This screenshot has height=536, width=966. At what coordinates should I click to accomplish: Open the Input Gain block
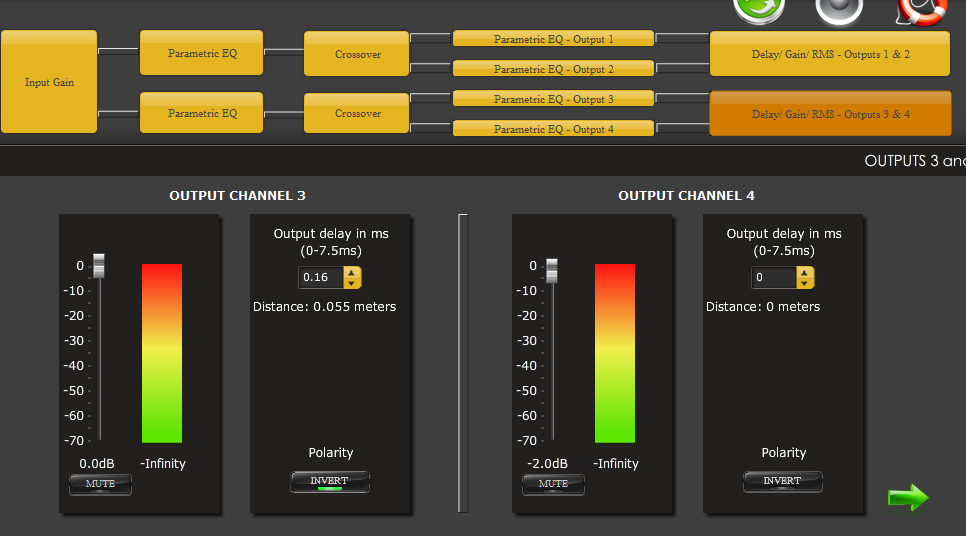(49, 82)
